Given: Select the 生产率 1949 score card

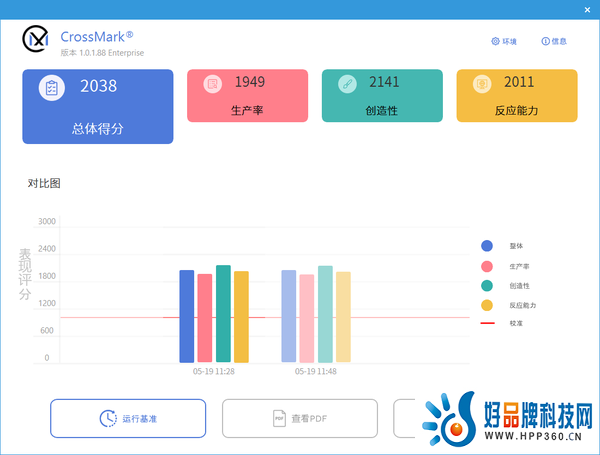Looking at the screenshot, I should pos(248,96).
